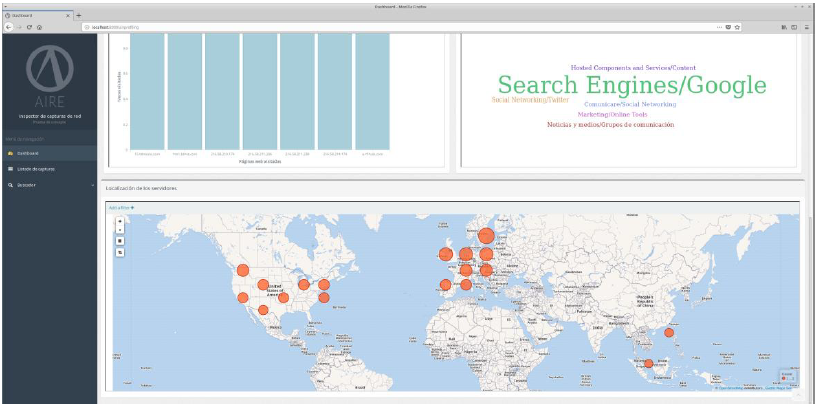This screenshot has width=817, height=407.
Task: Click the Pocket save icon in address bar
Action: 728,27
